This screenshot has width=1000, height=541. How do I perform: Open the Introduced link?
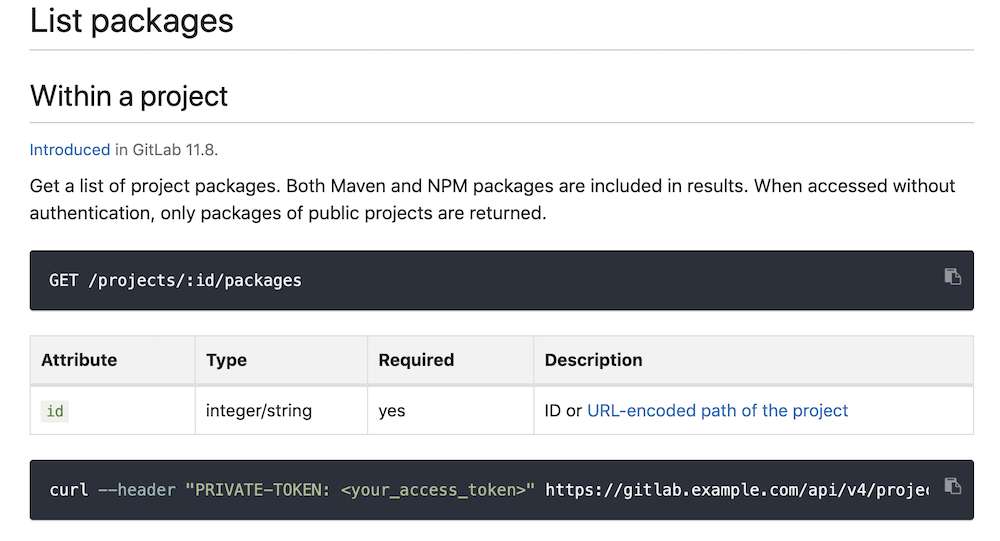(70, 150)
